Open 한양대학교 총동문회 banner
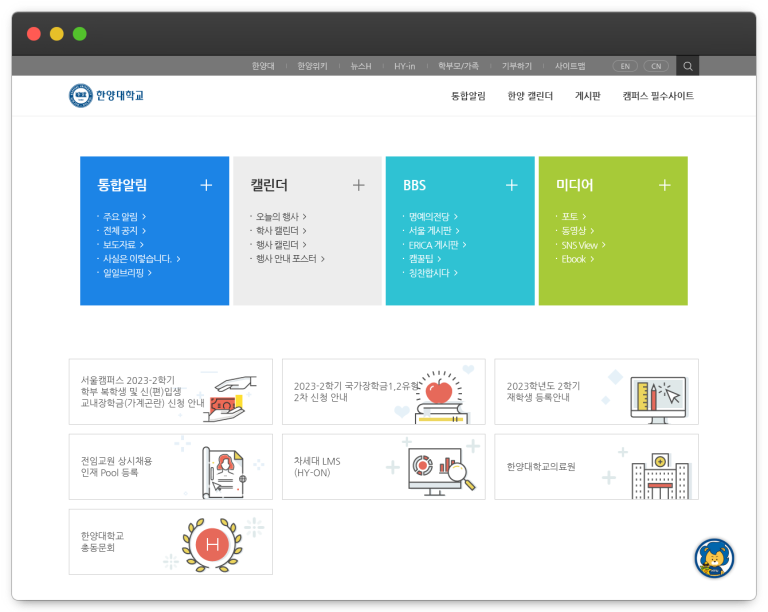The height and width of the screenshot is (612, 768). (170, 542)
